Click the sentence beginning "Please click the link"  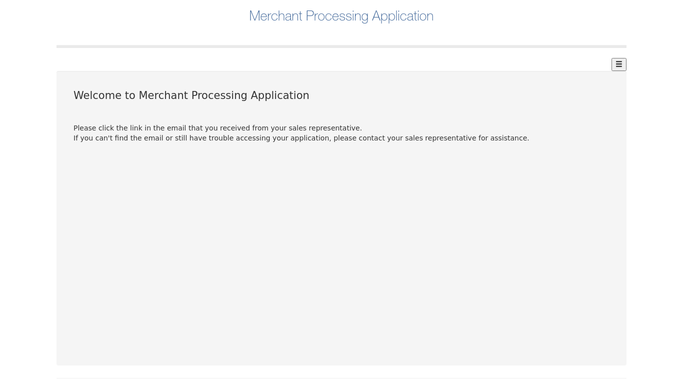(x=217, y=128)
